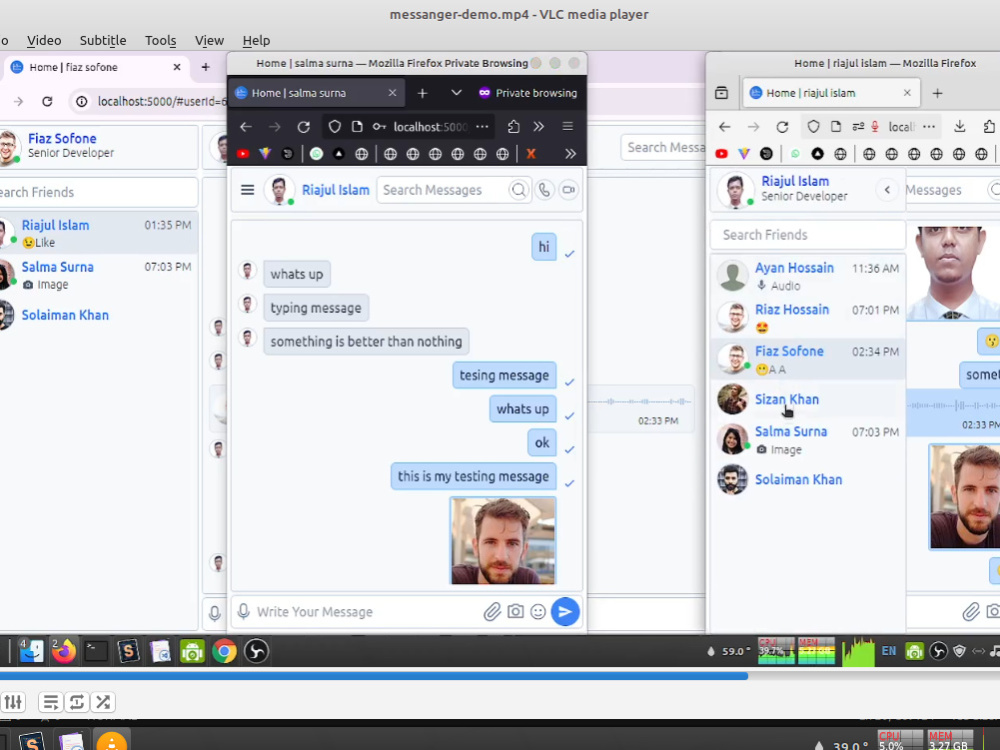Viewport: 1000px width, 750px height.
Task: Show more bookmarks chevron in the private window
Action: click(x=570, y=154)
